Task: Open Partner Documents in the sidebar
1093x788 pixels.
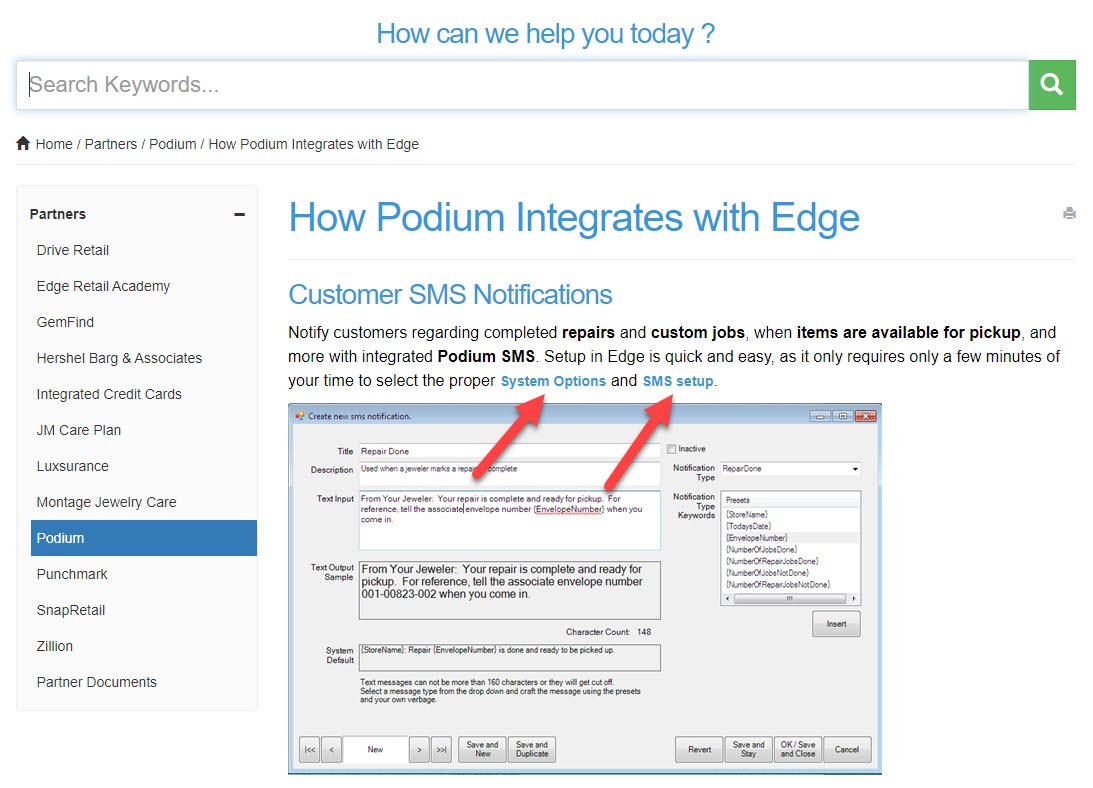Action: click(x=96, y=682)
